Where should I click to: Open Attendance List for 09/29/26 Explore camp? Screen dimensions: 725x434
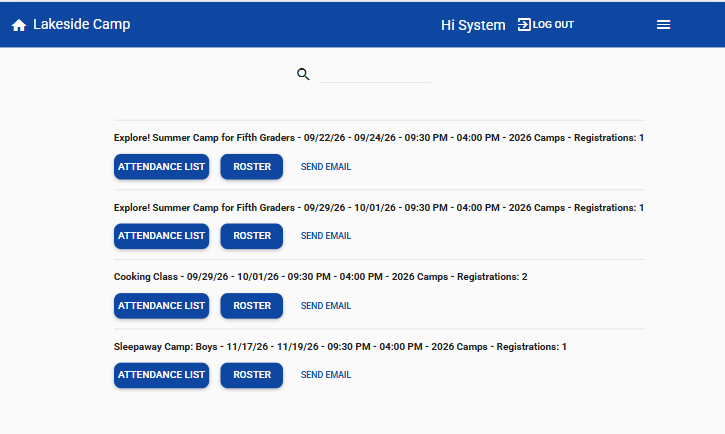pos(161,236)
